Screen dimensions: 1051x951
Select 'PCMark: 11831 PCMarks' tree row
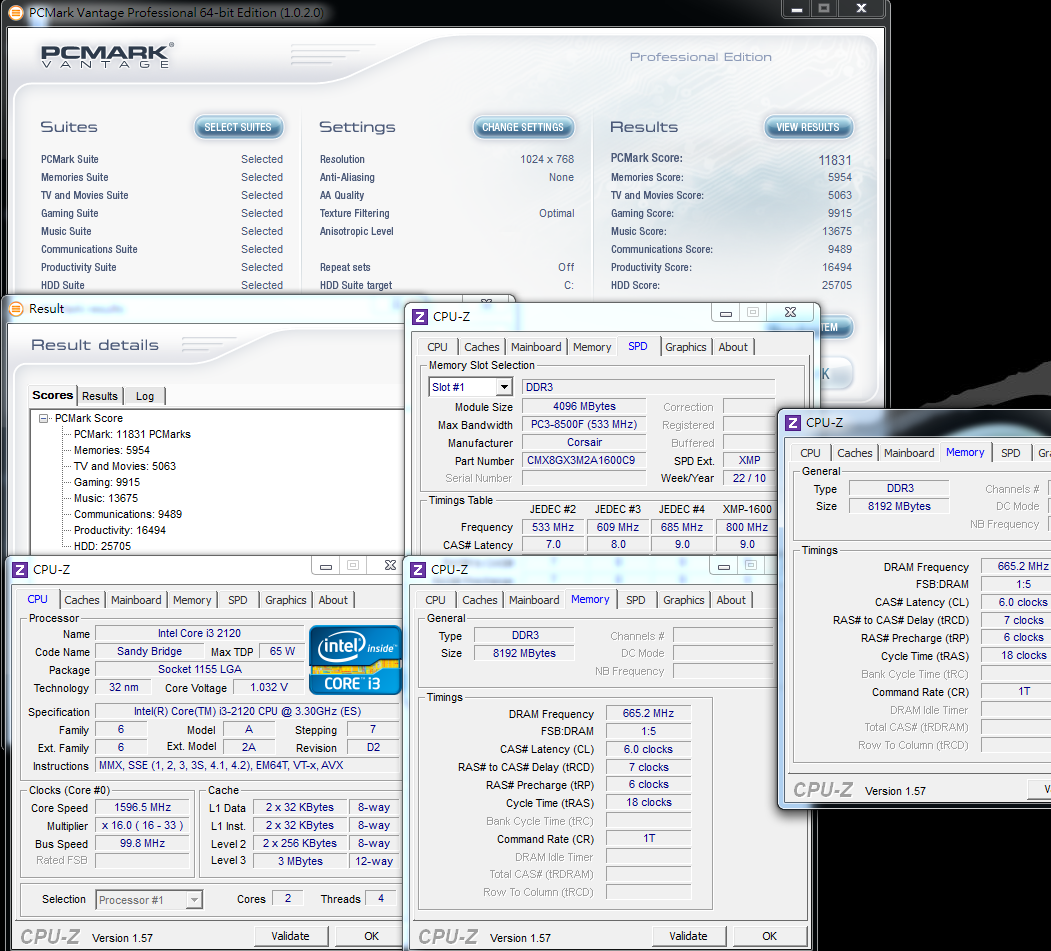coord(132,434)
